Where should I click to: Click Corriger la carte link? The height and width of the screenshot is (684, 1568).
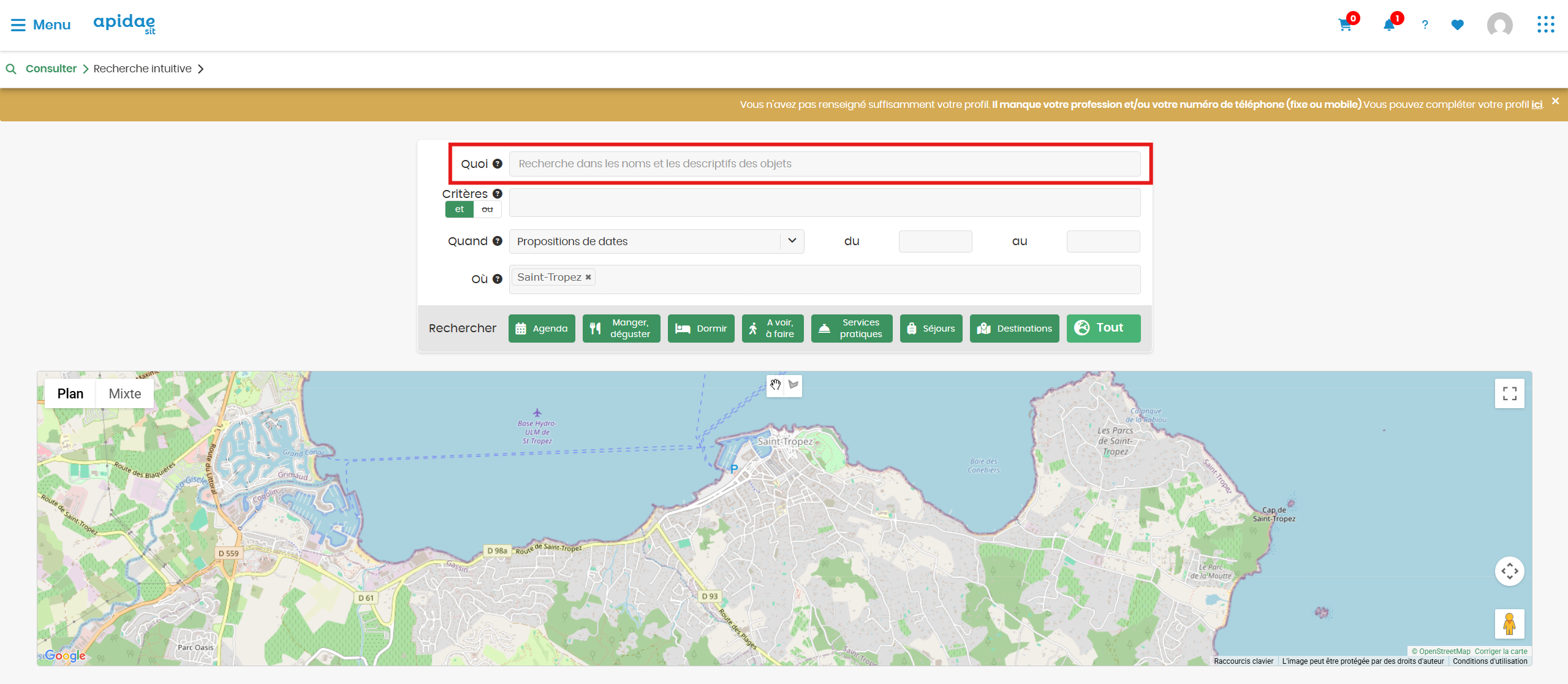[x=1501, y=652]
